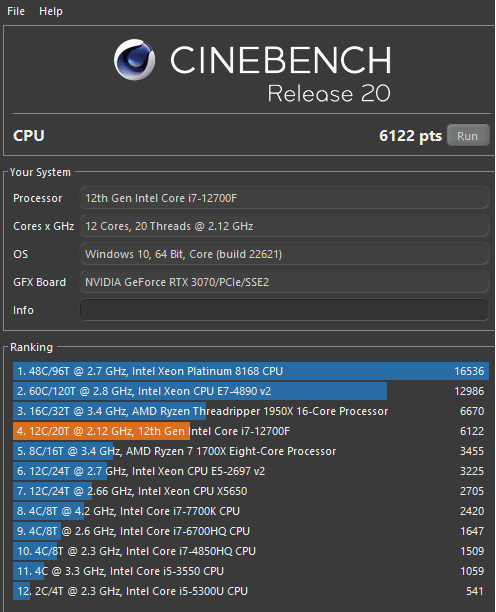Select the Core i7-6700HQ ranking row
The height and width of the screenshot is (612, 496).
pyautogui.click(x=251, y=531)
